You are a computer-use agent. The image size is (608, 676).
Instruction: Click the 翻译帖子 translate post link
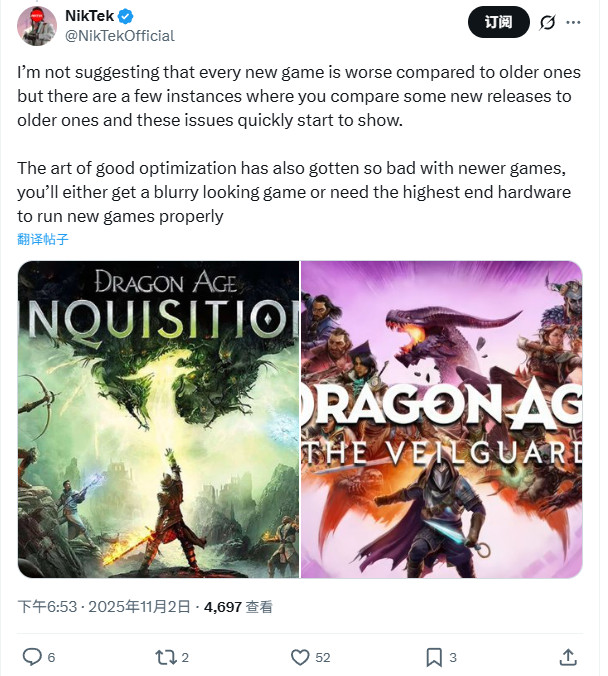point(43,239)
